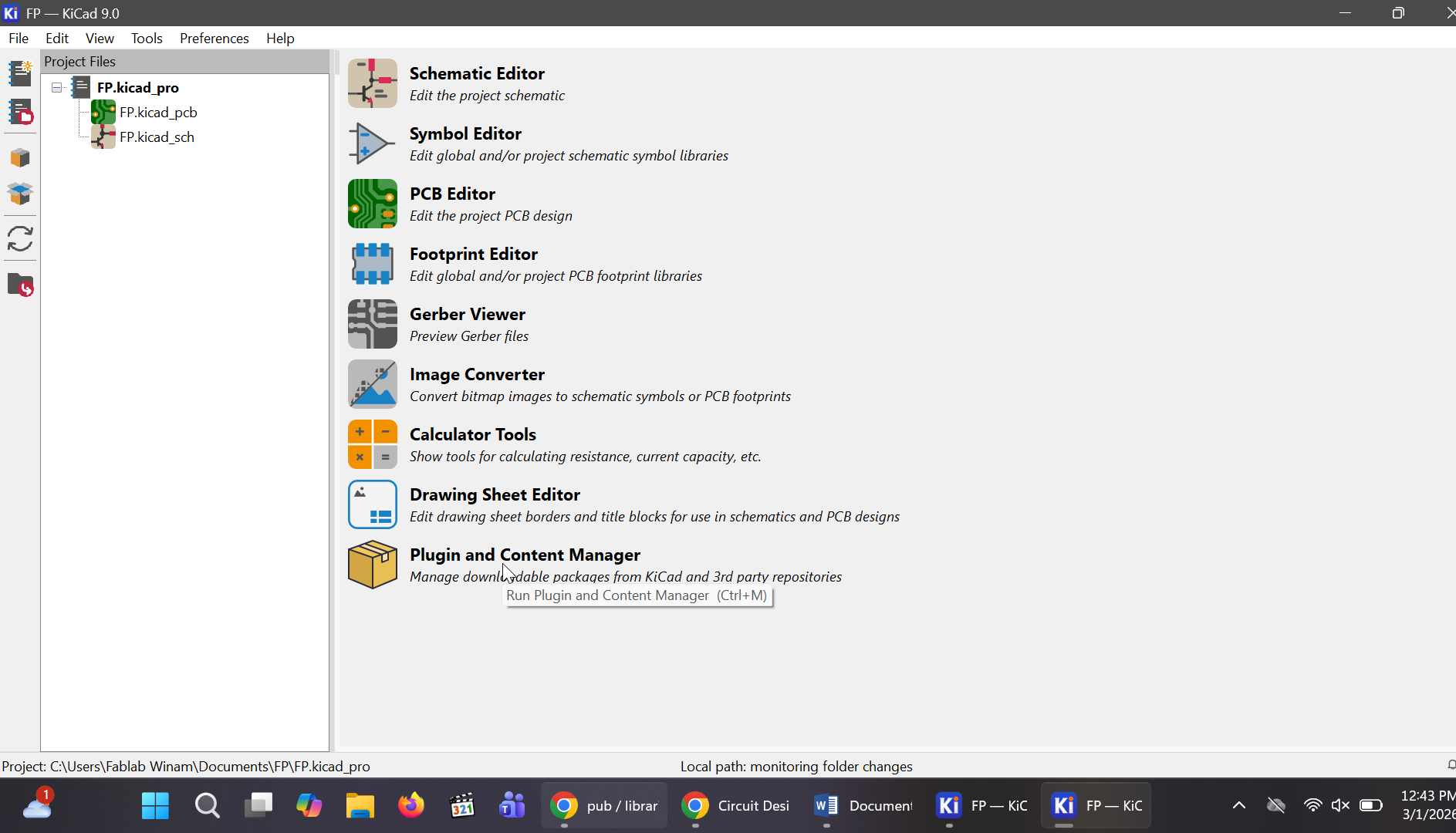Click "Edit the project schematic" description

[487, 96]
